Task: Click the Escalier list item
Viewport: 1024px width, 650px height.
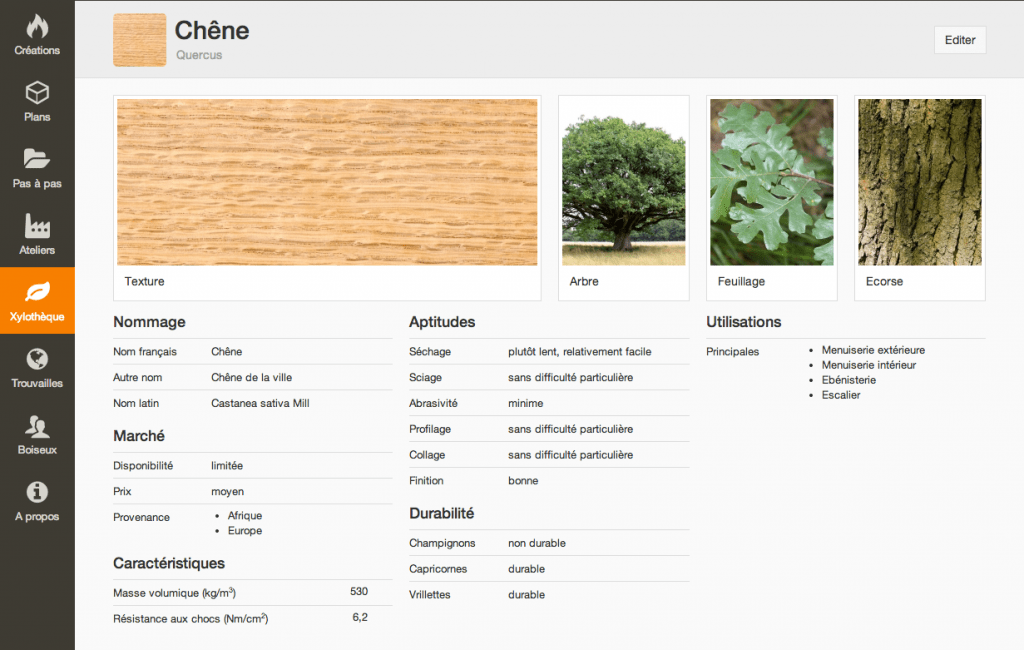Action: 840,395
